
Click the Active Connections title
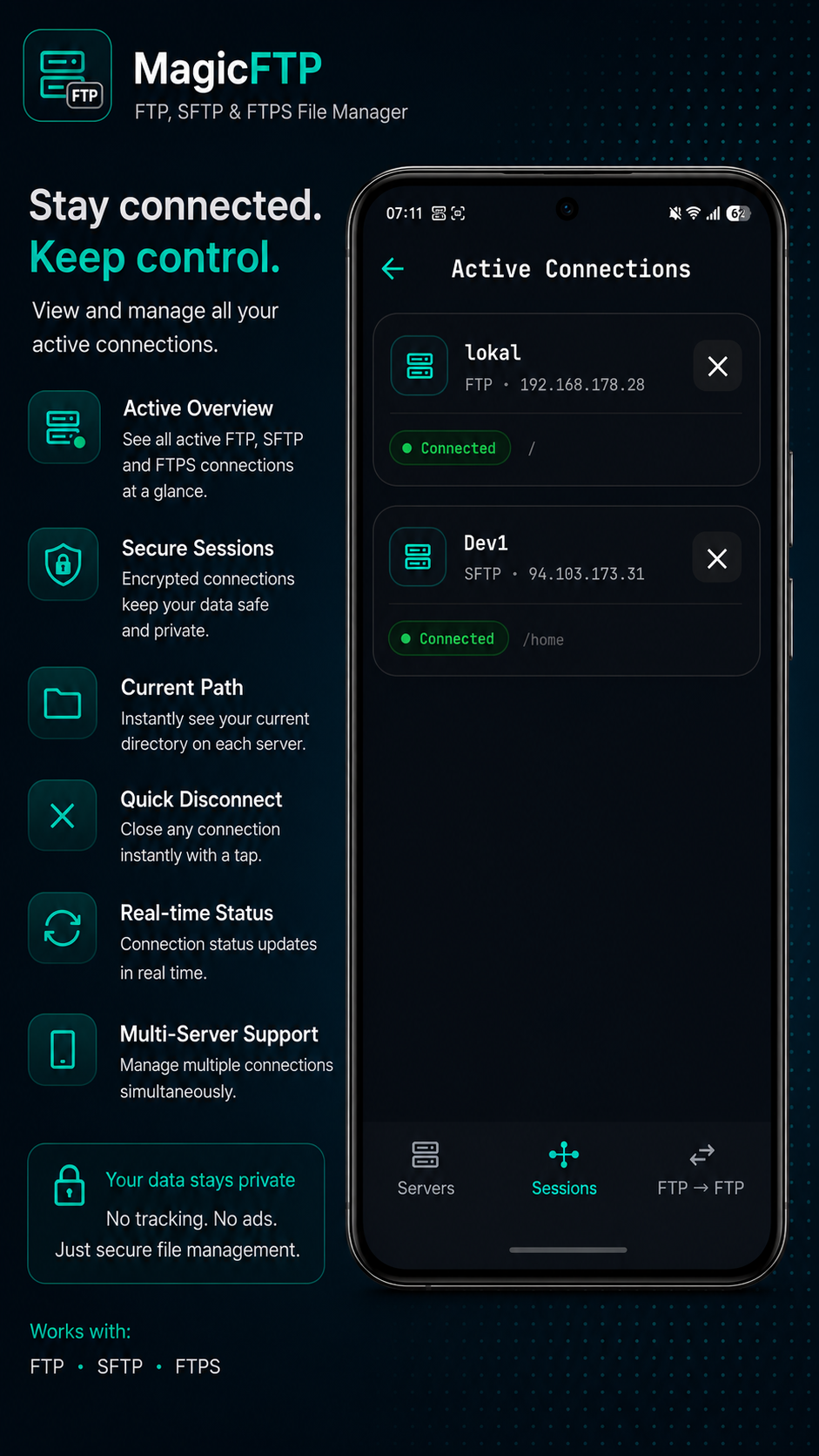(571, 269)
